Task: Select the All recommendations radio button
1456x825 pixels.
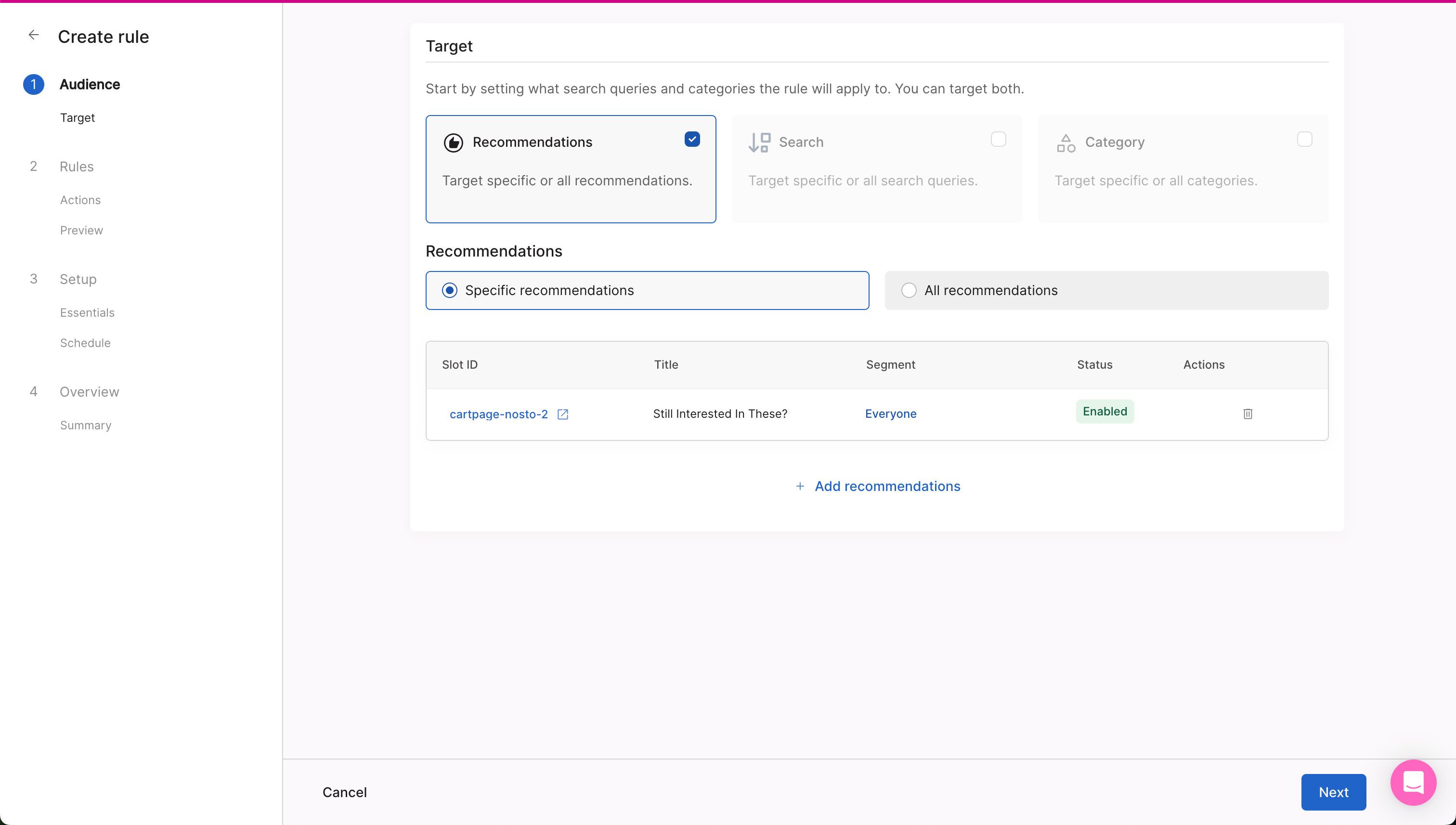Action: (909, 290)
